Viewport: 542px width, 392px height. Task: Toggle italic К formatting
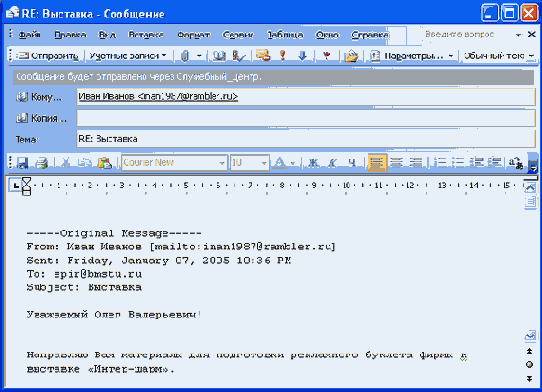click(332, 162)
